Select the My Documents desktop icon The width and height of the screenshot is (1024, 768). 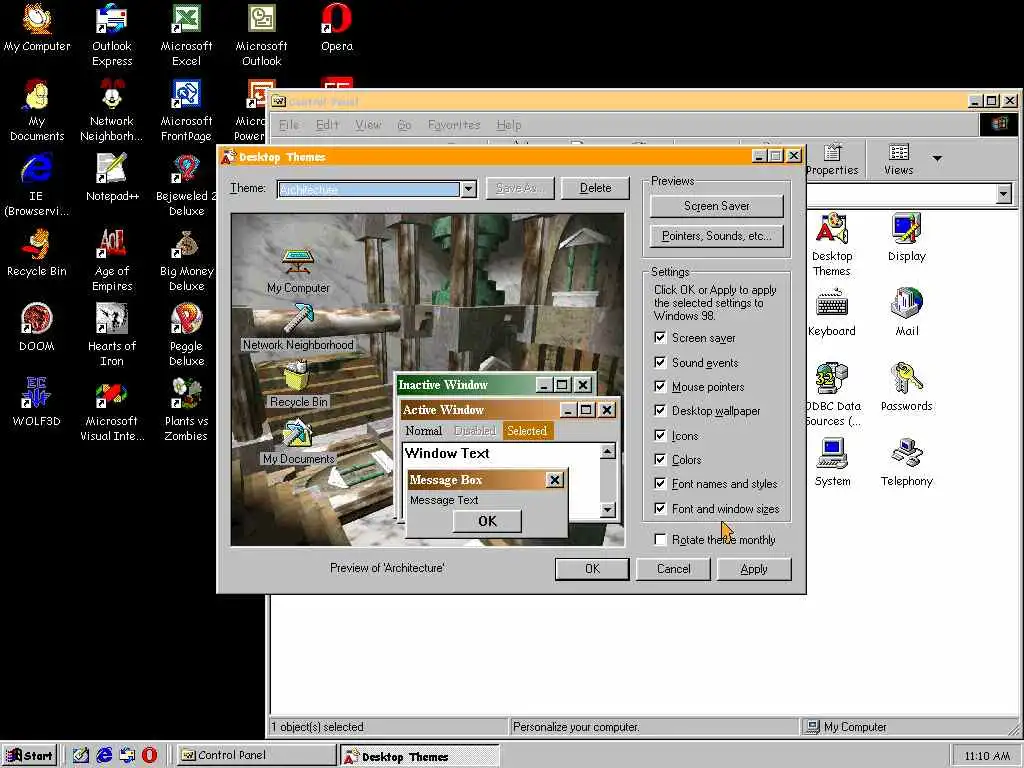(37, 110)
